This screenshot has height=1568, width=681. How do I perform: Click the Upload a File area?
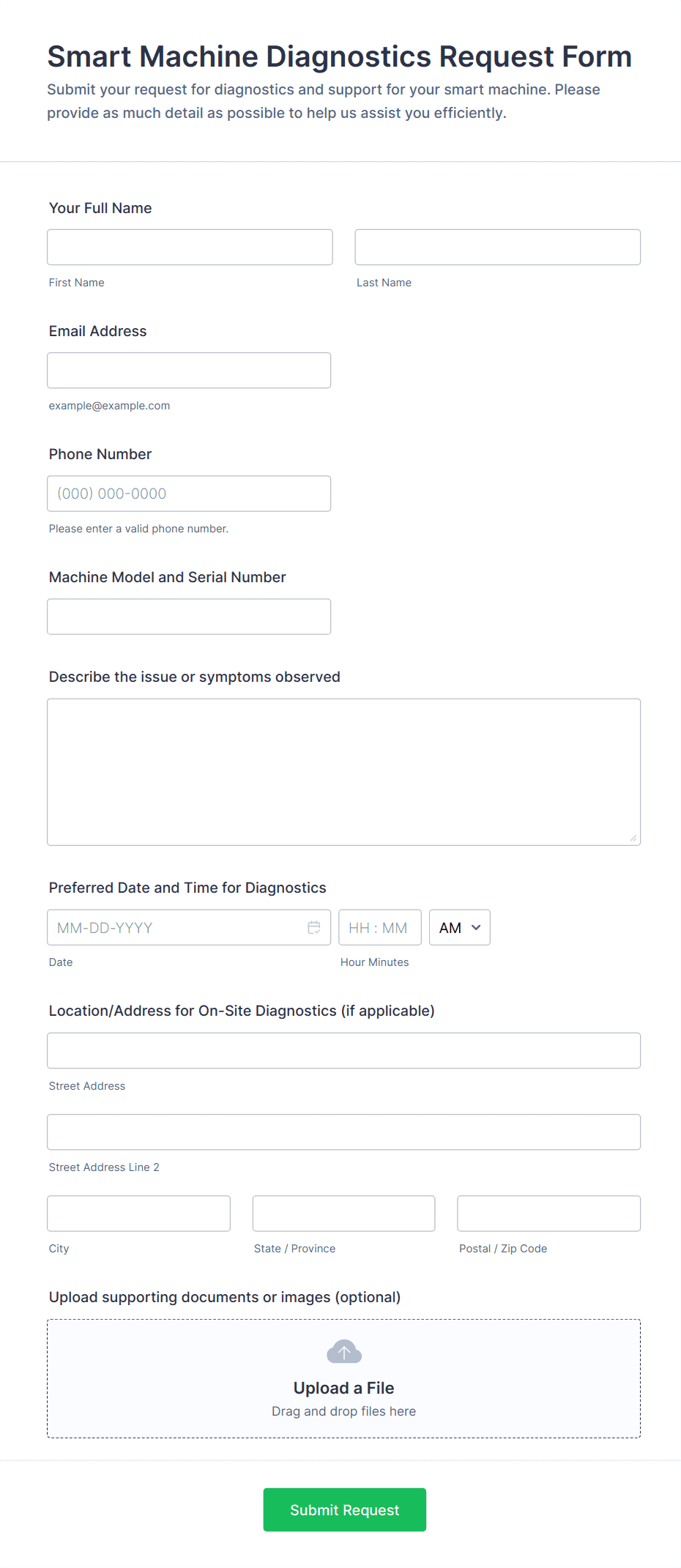343,1387
